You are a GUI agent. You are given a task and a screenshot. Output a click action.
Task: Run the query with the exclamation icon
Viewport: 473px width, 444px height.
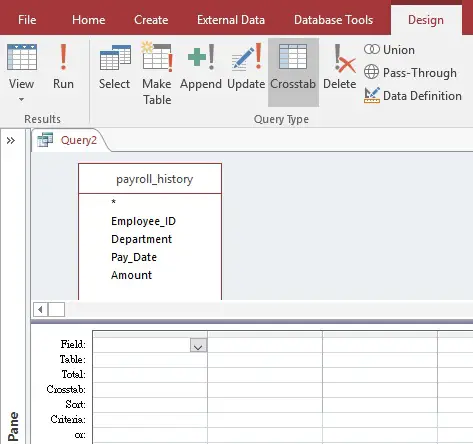point(63,67)
